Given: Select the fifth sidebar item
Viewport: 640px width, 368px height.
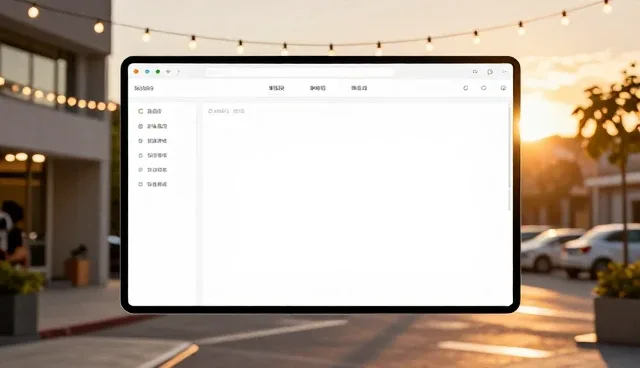Looking at the screenshot, I should coord(153,170).
